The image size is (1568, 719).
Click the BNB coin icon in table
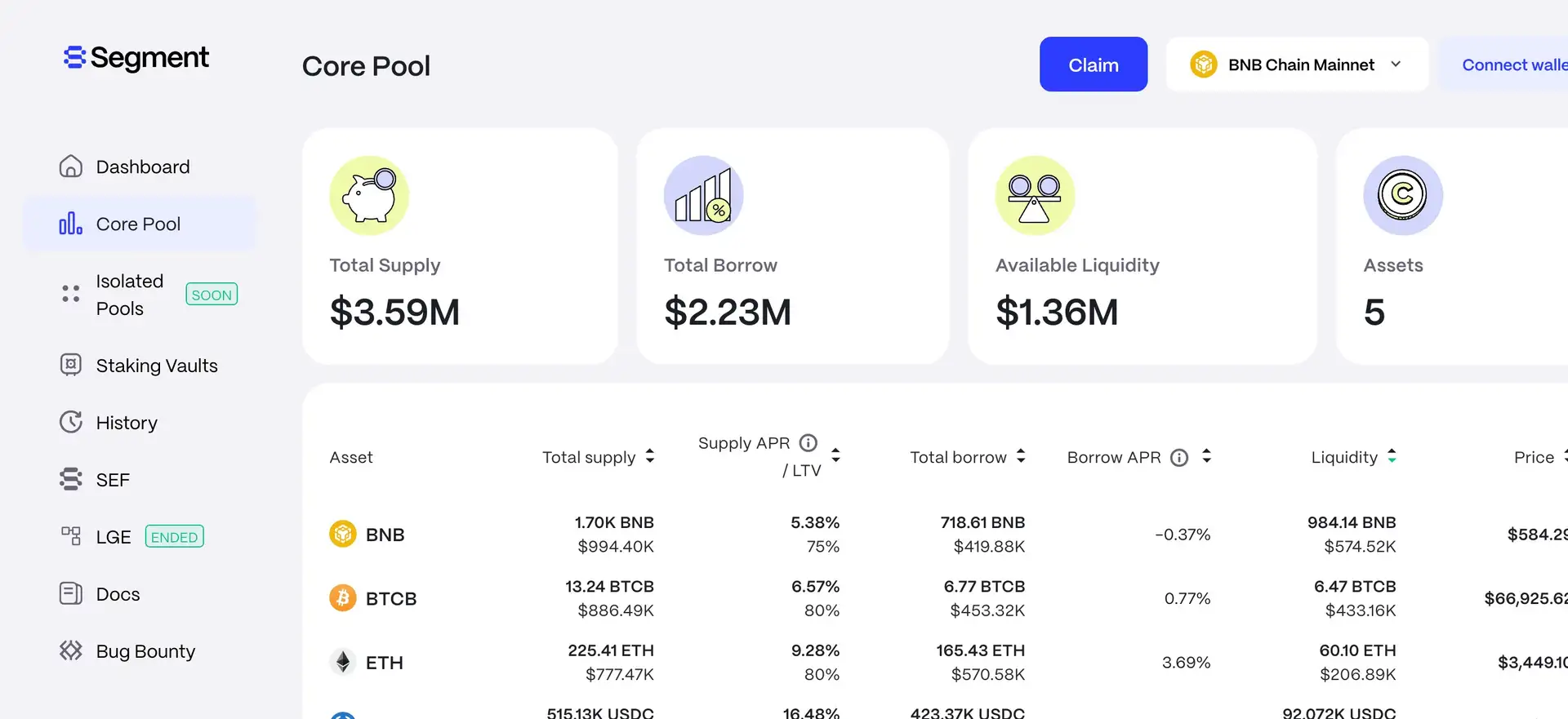click(343, 535)
